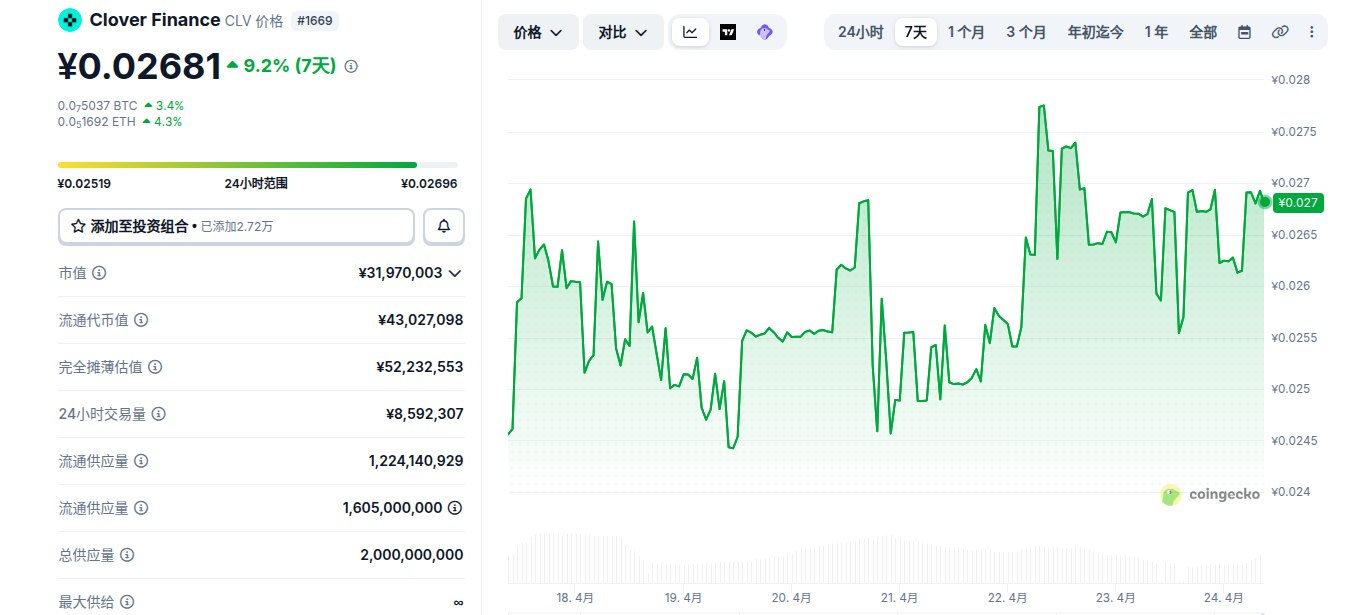
Task: Click the bell price alert button
Action: (x=444, y=227)
